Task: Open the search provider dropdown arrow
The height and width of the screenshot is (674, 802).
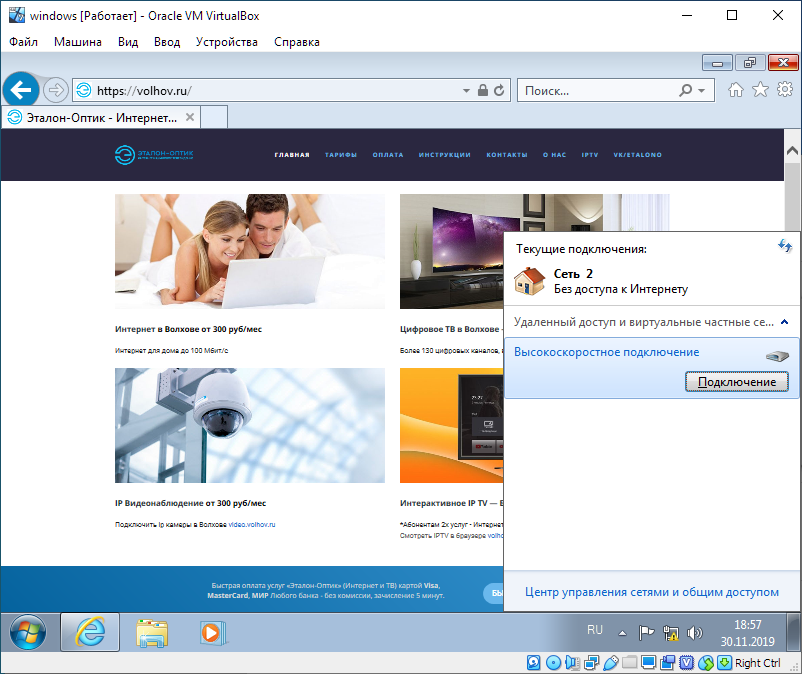Action: (x=701, y=91)
